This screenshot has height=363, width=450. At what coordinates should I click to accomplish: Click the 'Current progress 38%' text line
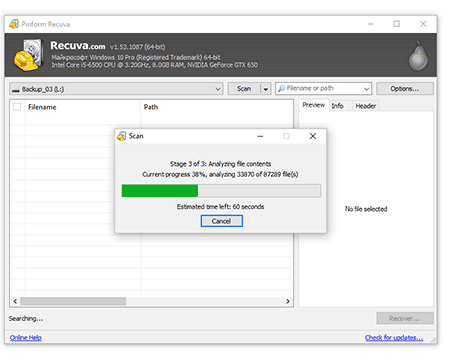220,174
